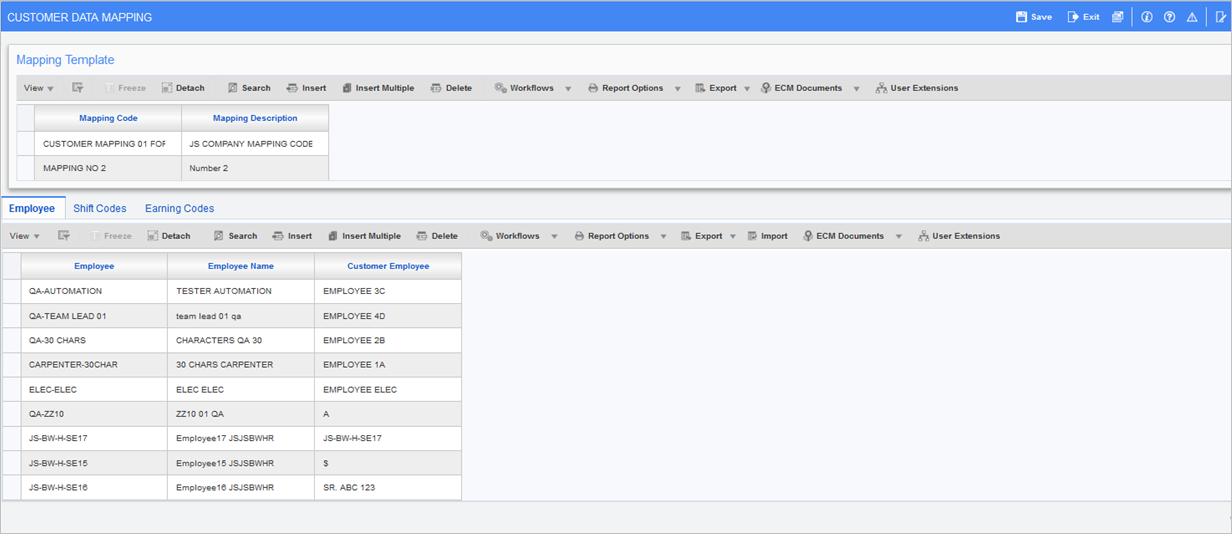Open the information icon in header
Image resolution: width=1232 pixels, height=534 pixels.
tap(1146, 17)
